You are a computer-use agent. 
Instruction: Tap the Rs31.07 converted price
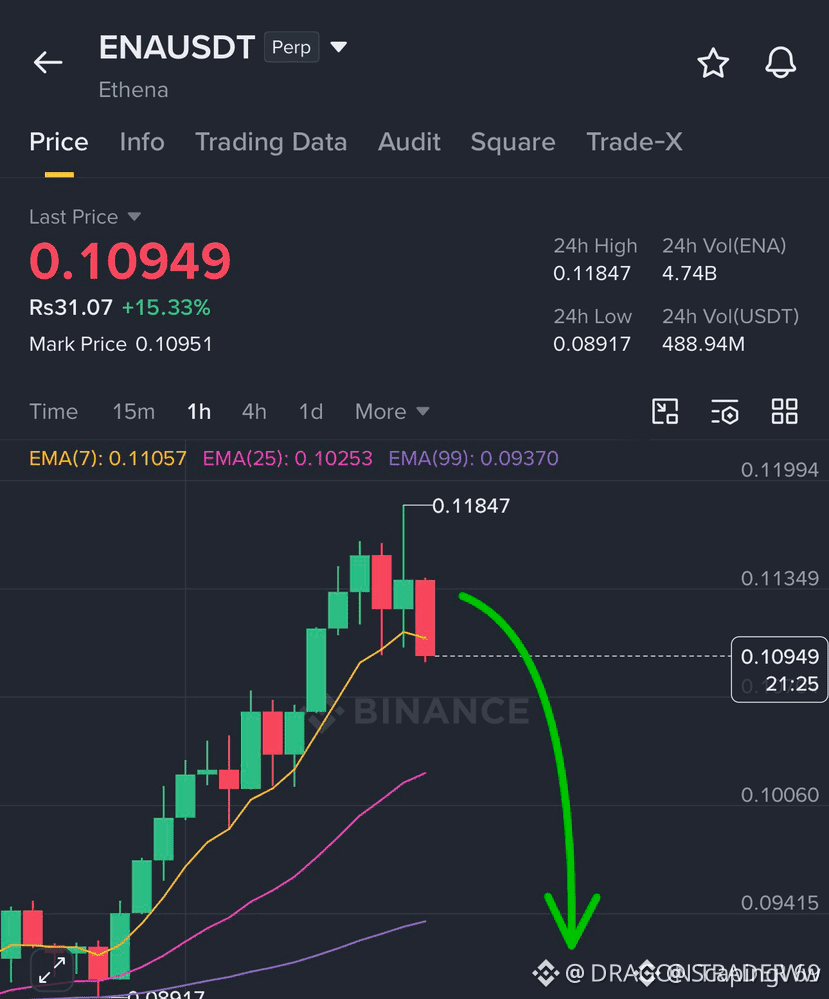coord(71,308)
